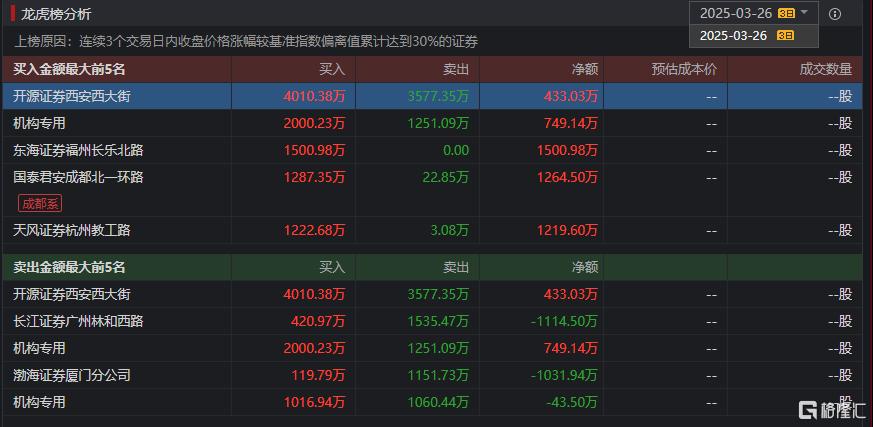Select the 渤海证券厦门分公司 row
Image resolution: width=873 pixels, height=427 pixels.
432,375
